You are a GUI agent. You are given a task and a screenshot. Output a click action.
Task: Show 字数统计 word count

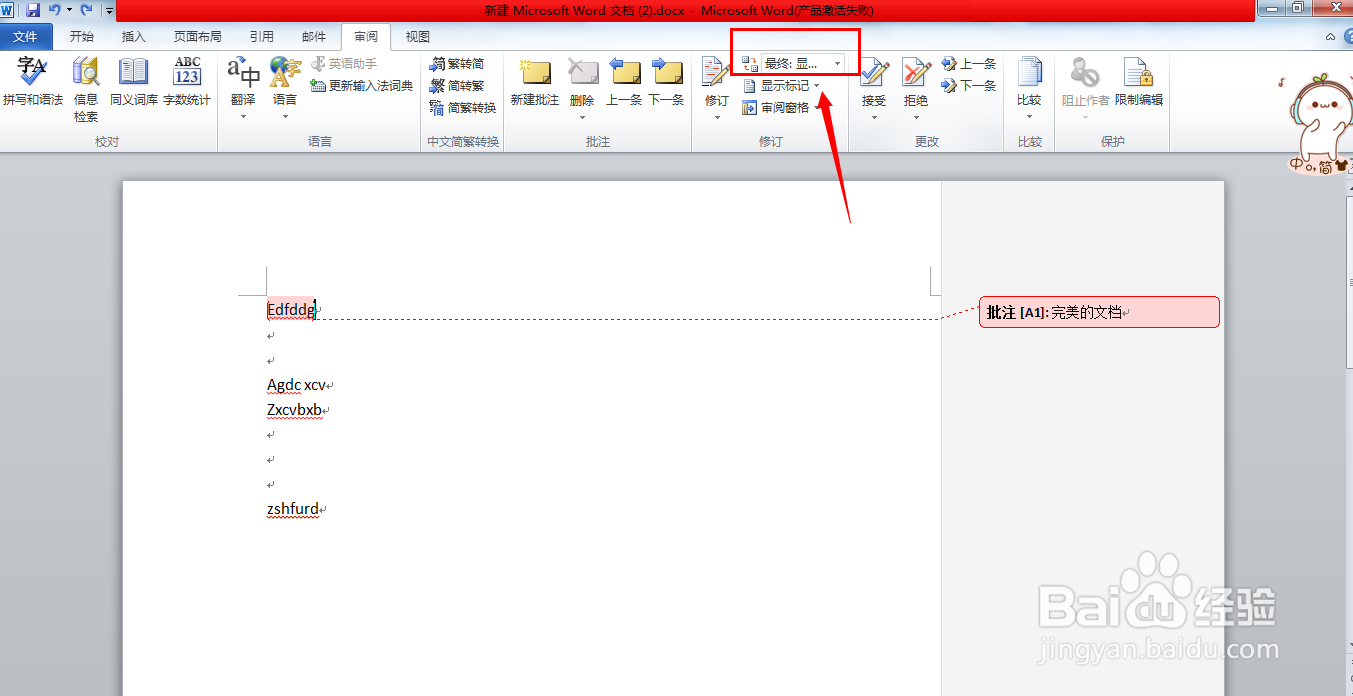(187, 82)
